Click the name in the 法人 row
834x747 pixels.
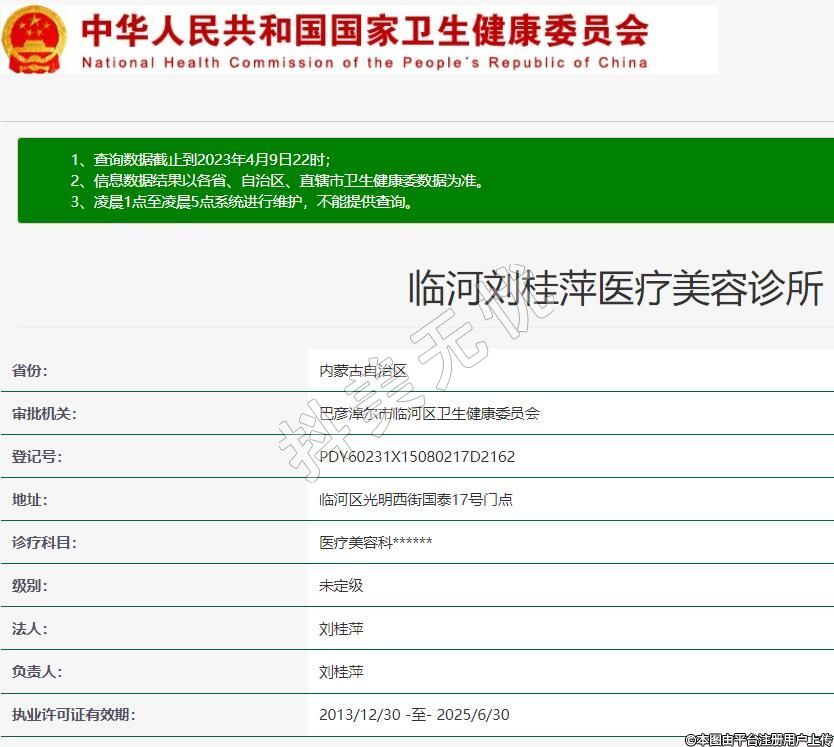[x=341, y=629]
